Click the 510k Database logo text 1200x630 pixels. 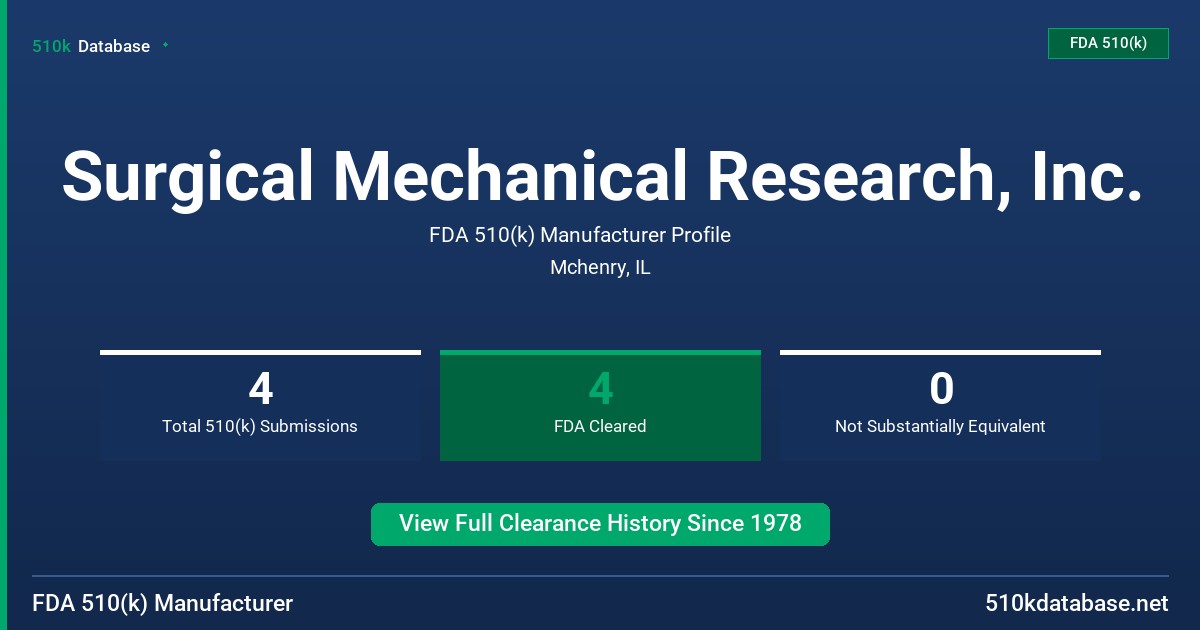point(91,46)
